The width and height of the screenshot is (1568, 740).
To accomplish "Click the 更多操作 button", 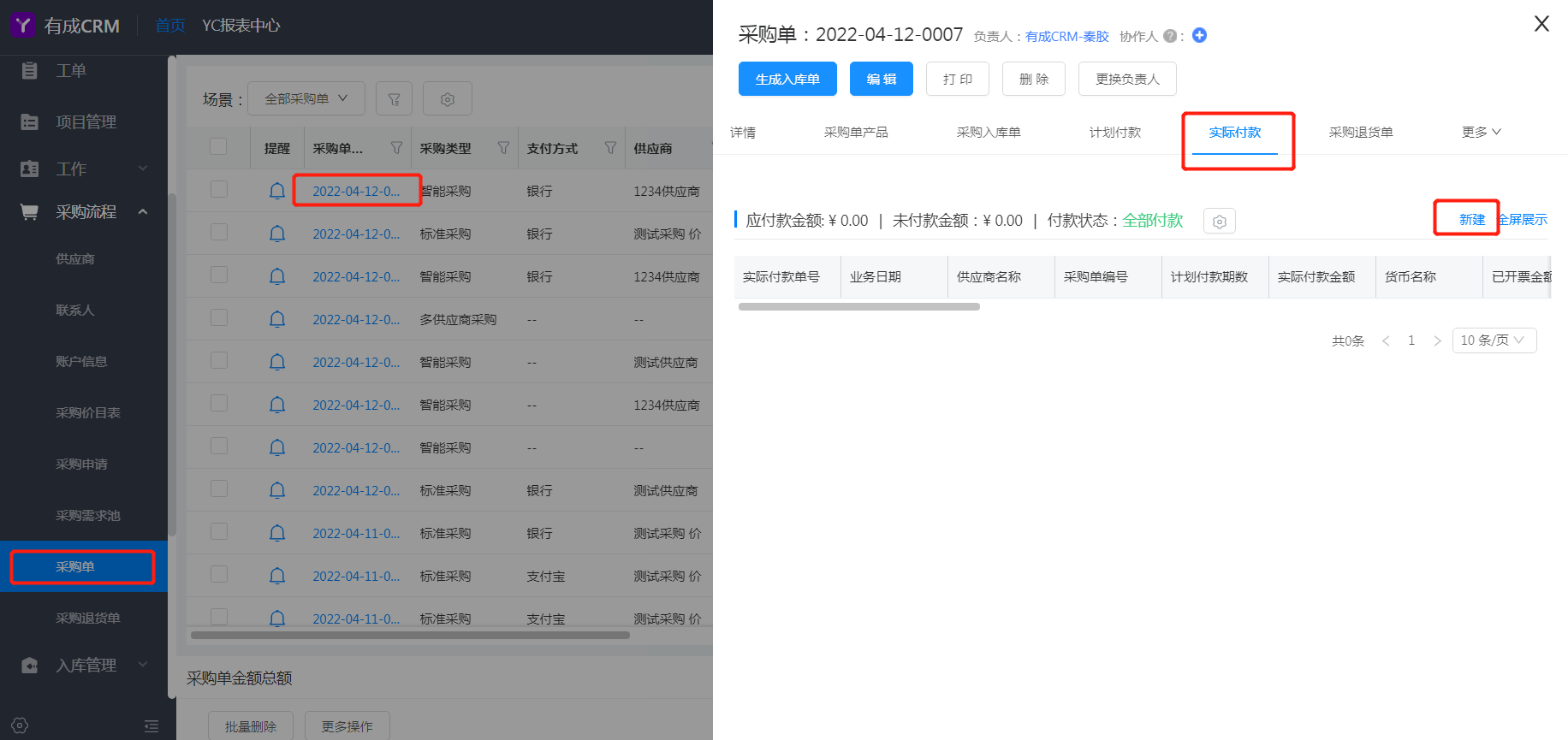I will 347,725.
